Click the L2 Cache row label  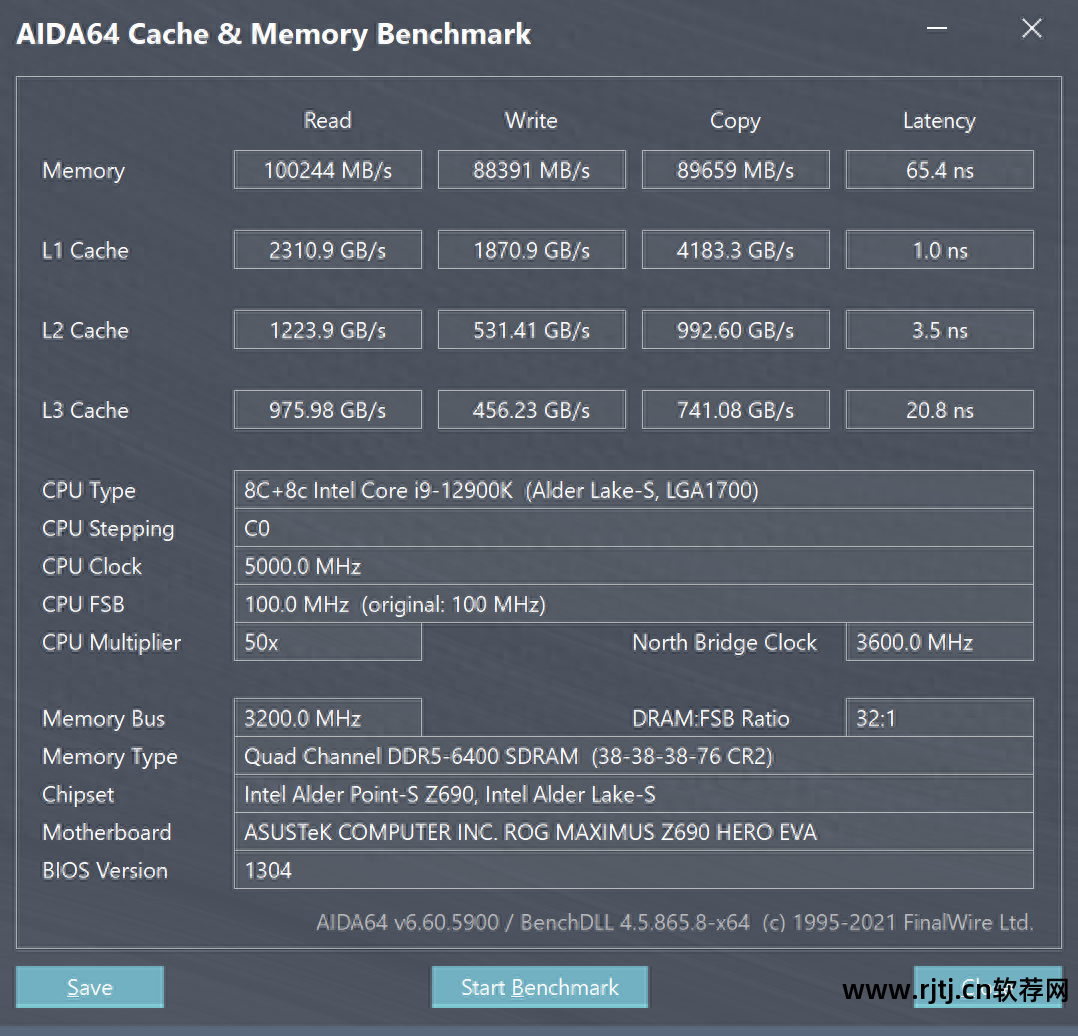click(85, 330)
